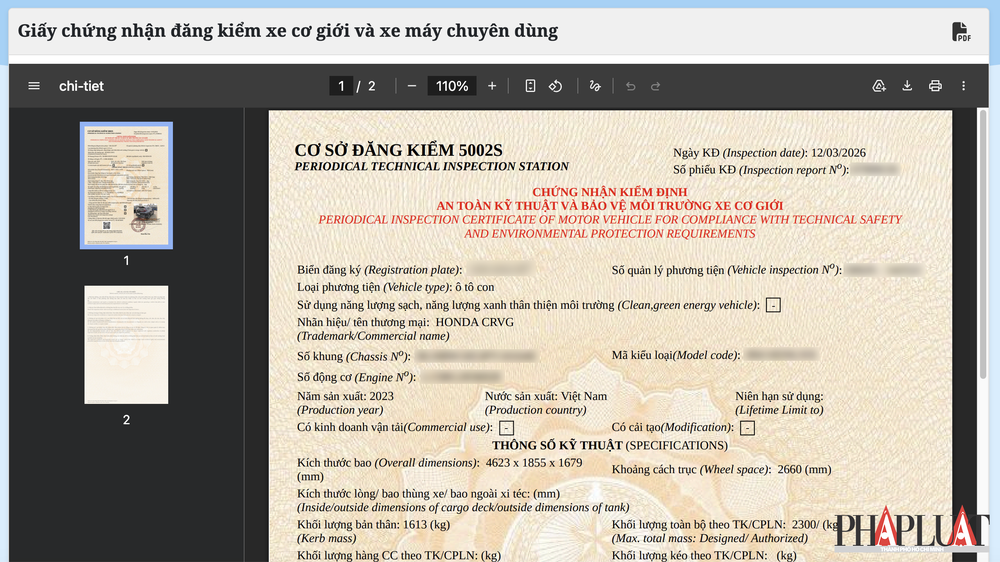Toggle the Modification checkbox
Image resolution: width=1000 pixels, height=562 pixels.
[x=747, y=428]
